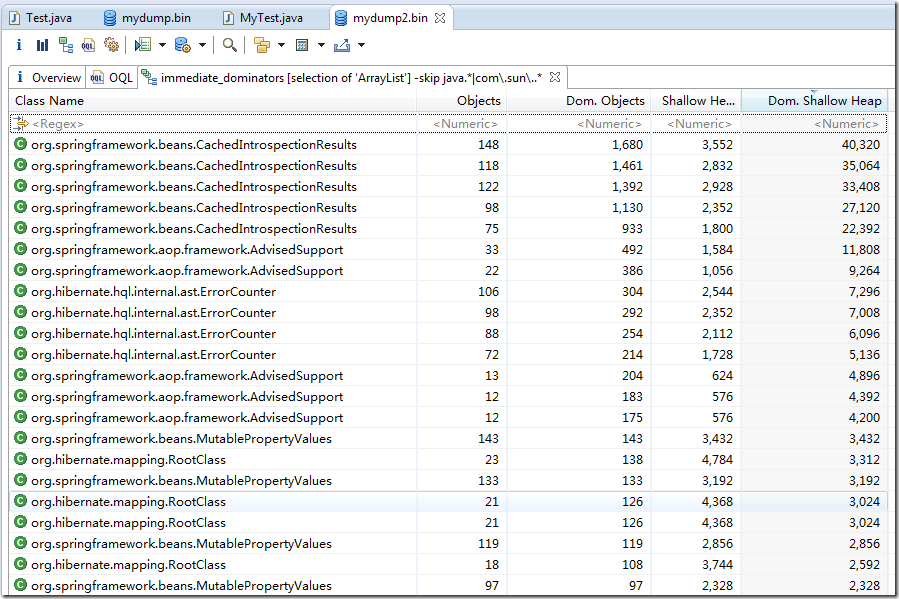Viewport: 899px width, 599px height.
Task: Click the Java file icon on the MyTest.java tab
Action: click(x=228, y=18)
